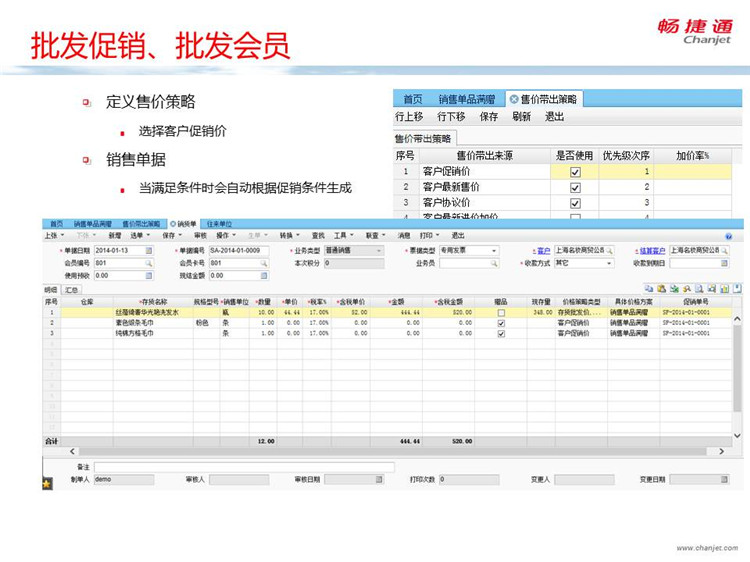Click blue 客户 label link
The image size is (750, 562).
[x=543, y=251]
